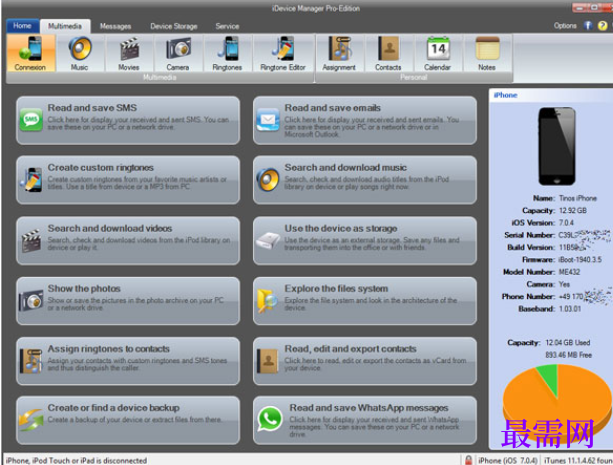
Task: Open the Camera toolbar icon
Action: pyautogui.click(x=178, y=53)
